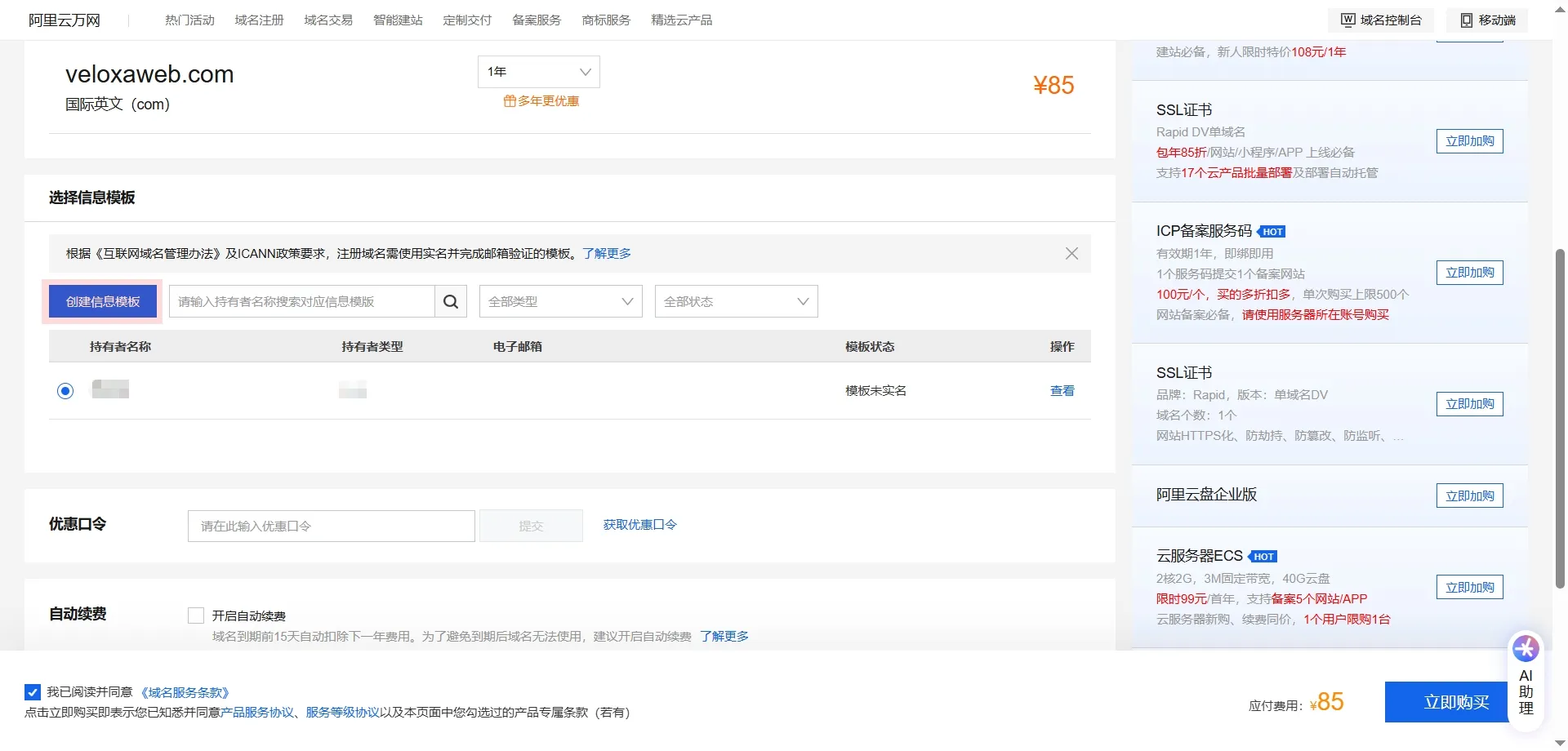
Task: Open the 域名控制台 with the W icon
Action: tap(1380, 20)
